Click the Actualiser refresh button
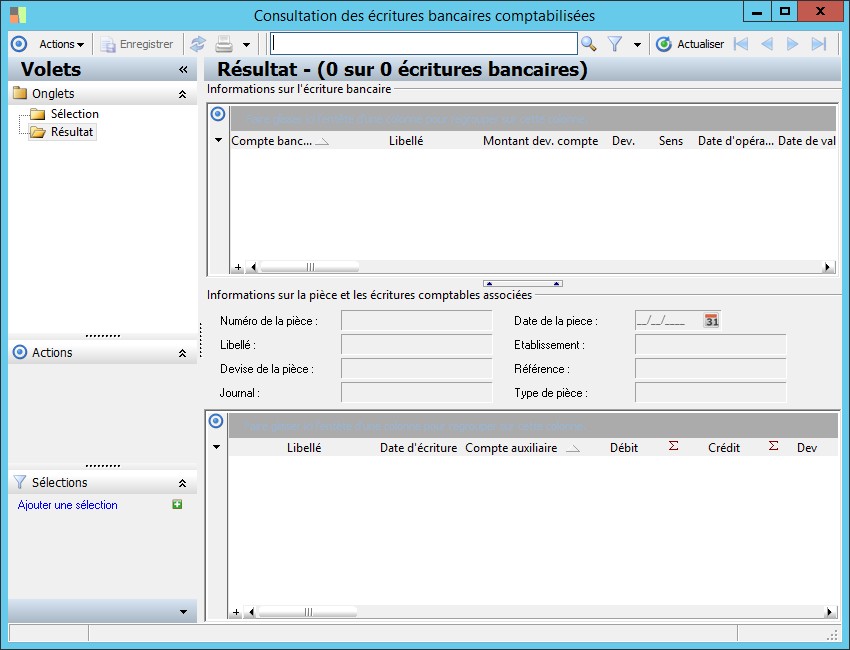The image size is (850, 650). click(690, 44)
